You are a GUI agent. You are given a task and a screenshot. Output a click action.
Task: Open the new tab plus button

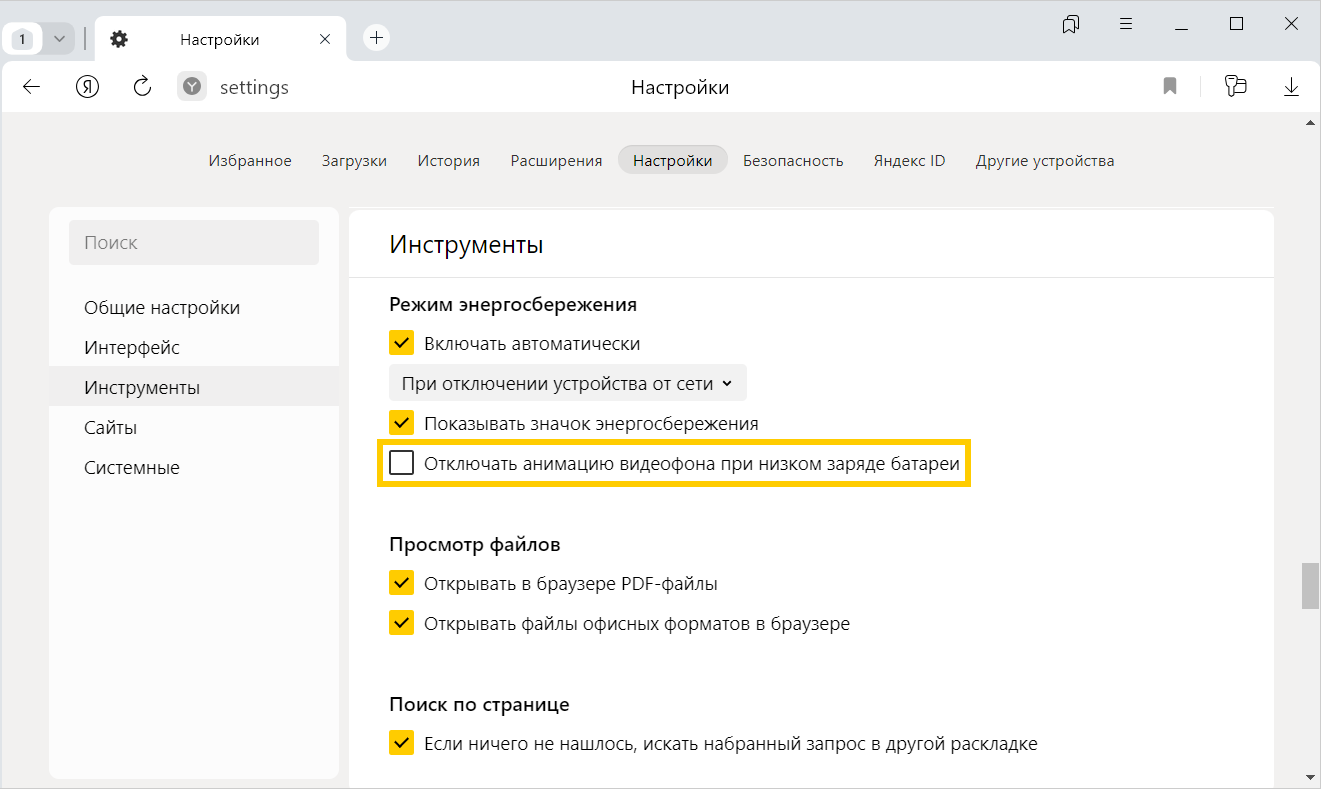(x=376, y=38)
